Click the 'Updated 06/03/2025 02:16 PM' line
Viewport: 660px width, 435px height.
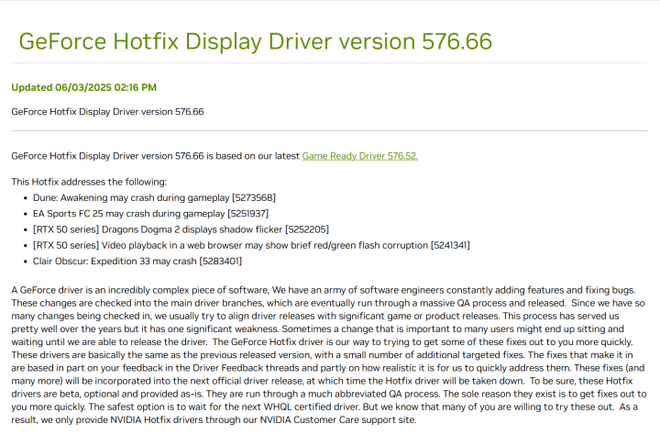click(x=84, y=88)
